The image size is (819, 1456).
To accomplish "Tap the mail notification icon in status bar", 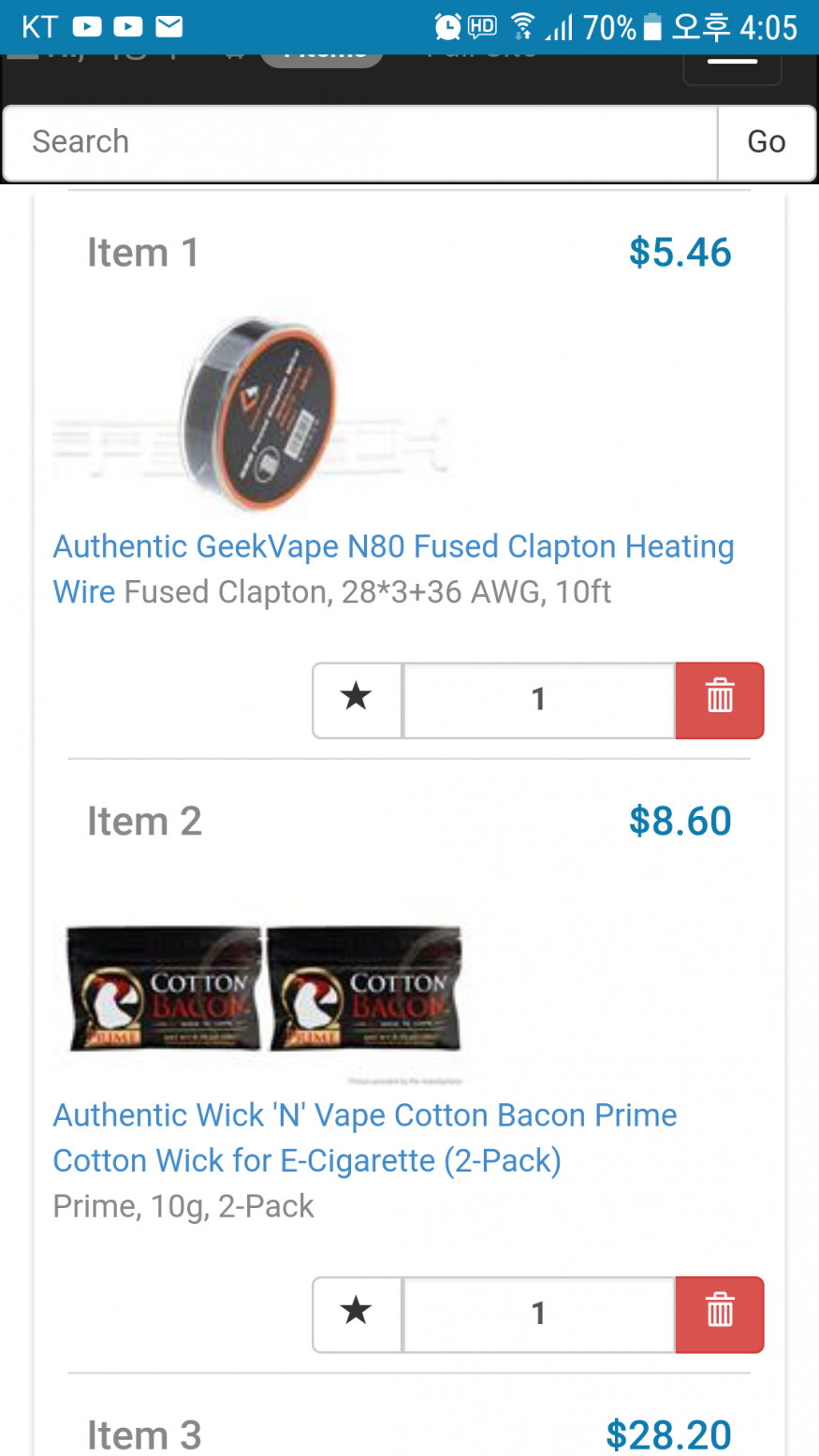I will [168, 27].
